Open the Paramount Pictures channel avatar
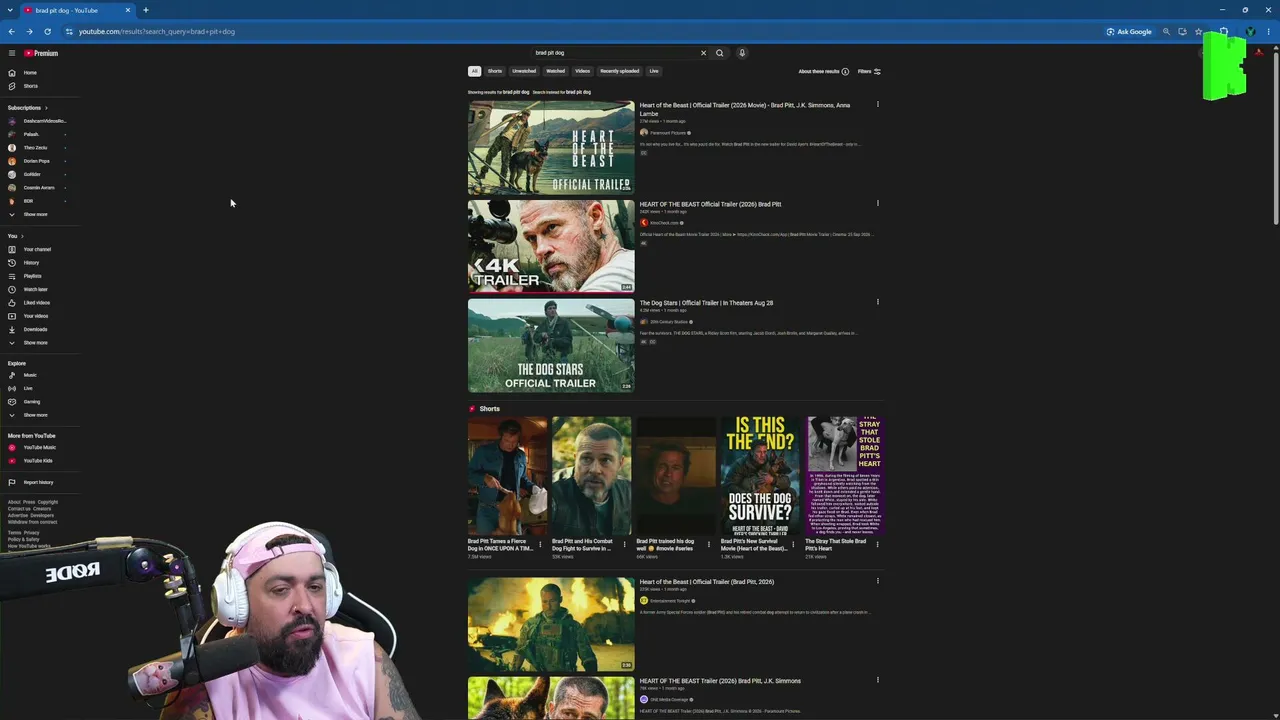 point(644,132)
